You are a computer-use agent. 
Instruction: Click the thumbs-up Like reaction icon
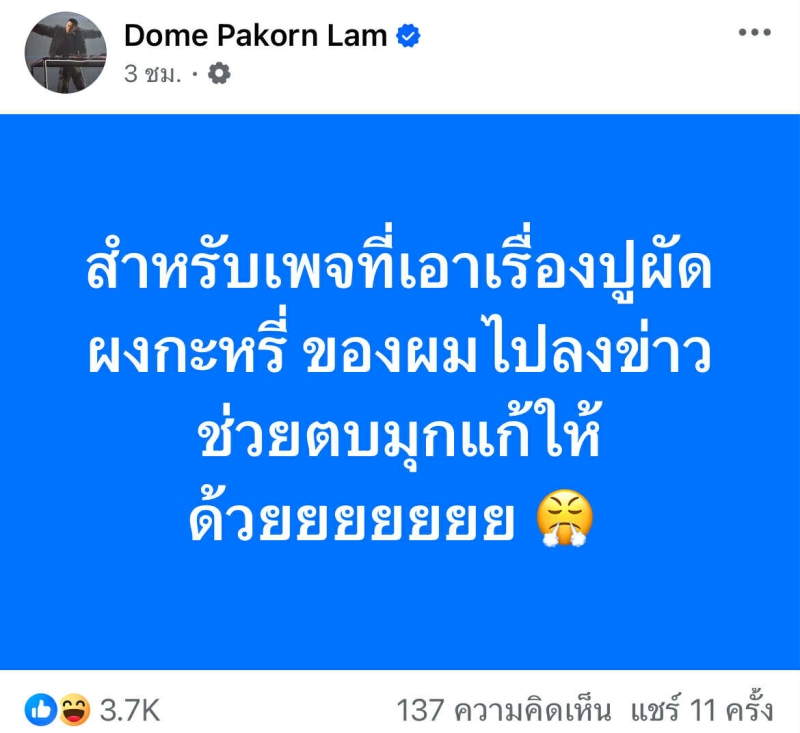(41, 710)
